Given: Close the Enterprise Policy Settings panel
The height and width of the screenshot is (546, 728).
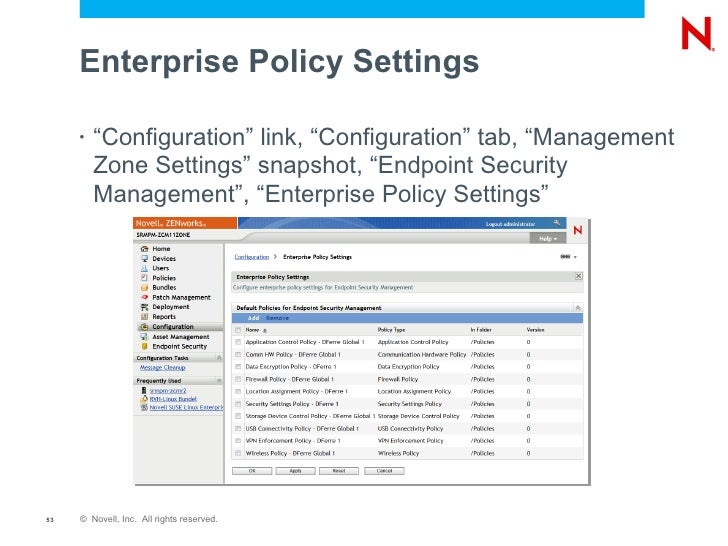Looking at the screenshot, I should click(x=578, y=276).
